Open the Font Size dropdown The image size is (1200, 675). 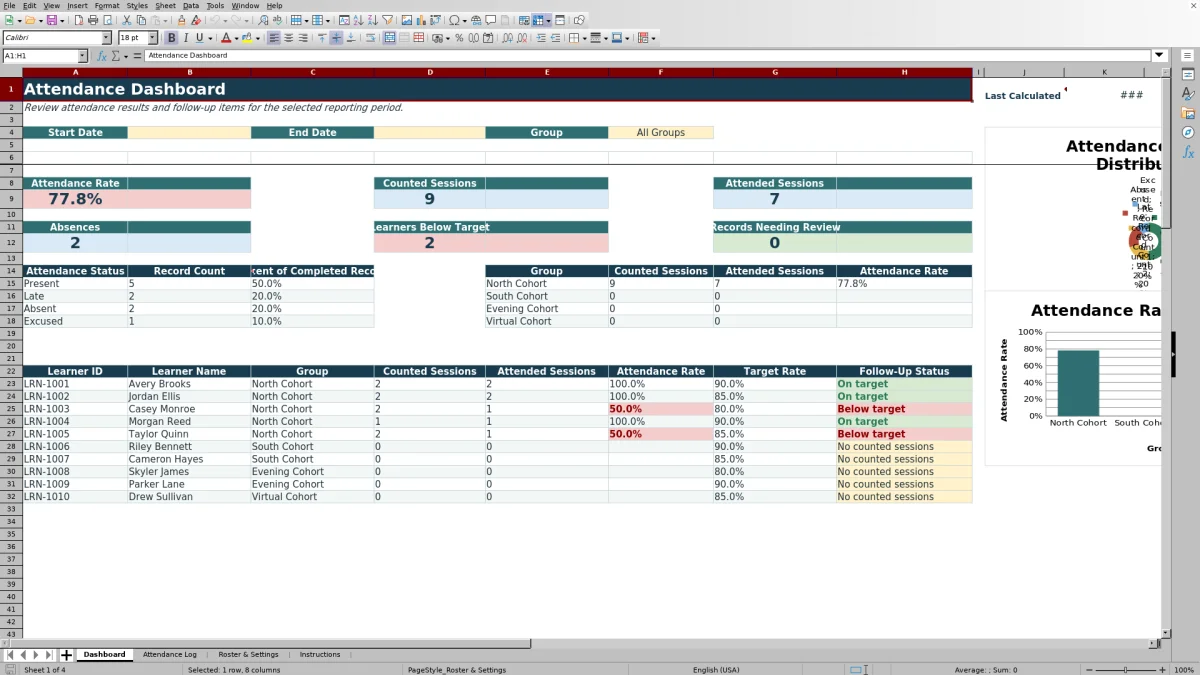click(x=152, y=38)
